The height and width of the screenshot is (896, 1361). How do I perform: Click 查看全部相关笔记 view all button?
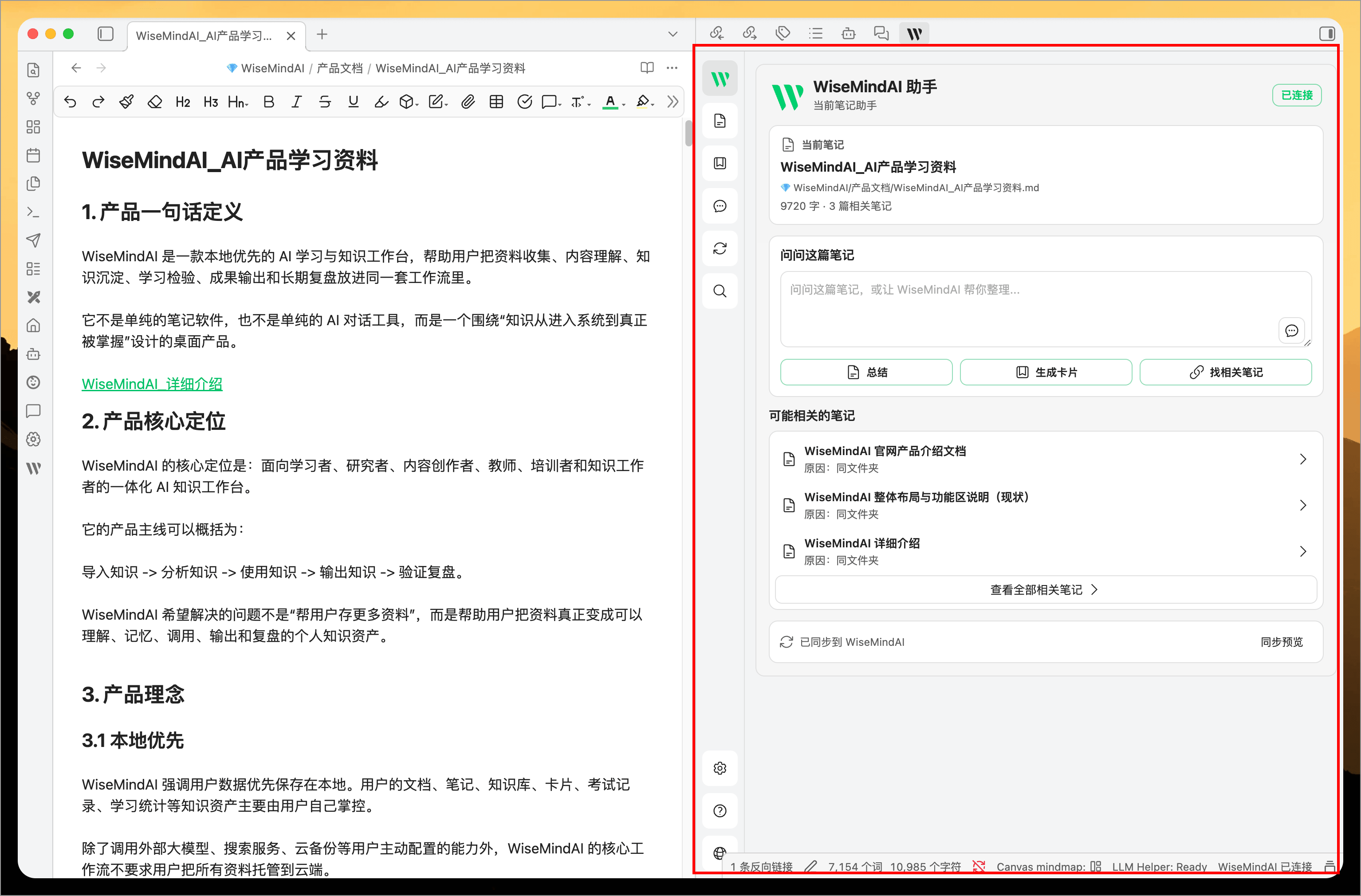coord(1046,589)
